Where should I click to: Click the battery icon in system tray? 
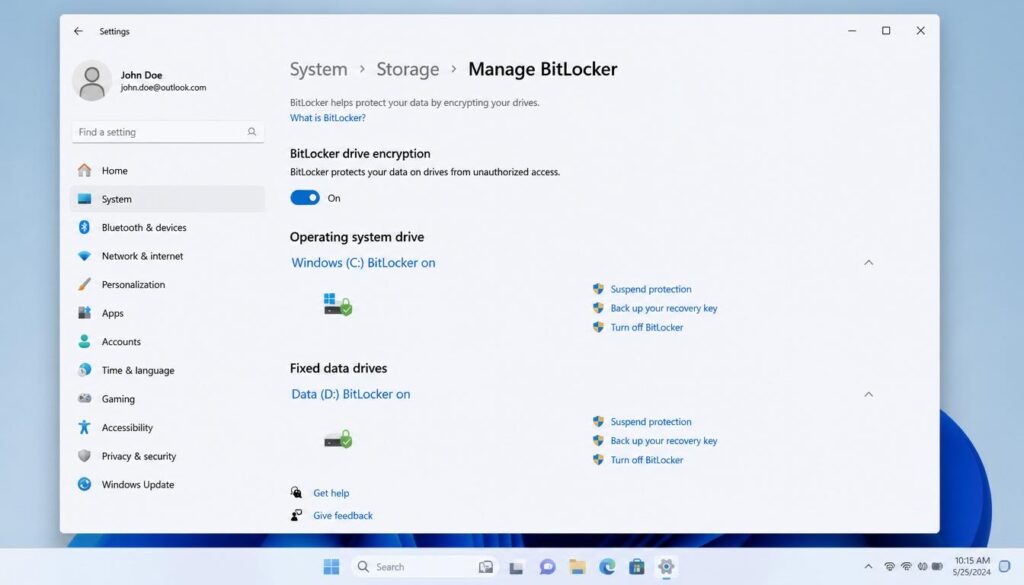[x=937, y=567]
